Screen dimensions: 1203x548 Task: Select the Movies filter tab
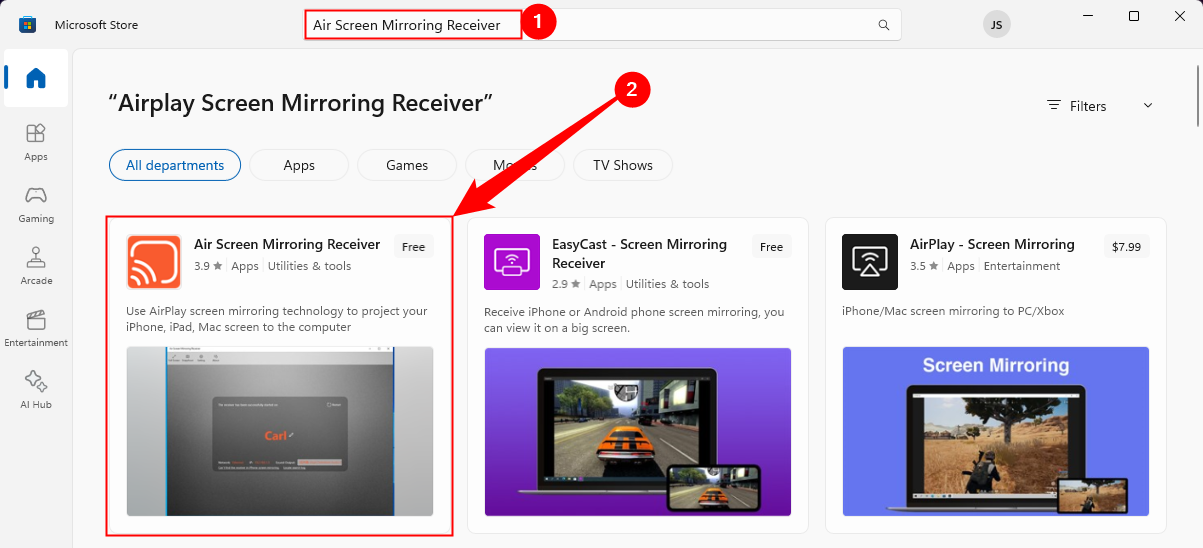515,165
